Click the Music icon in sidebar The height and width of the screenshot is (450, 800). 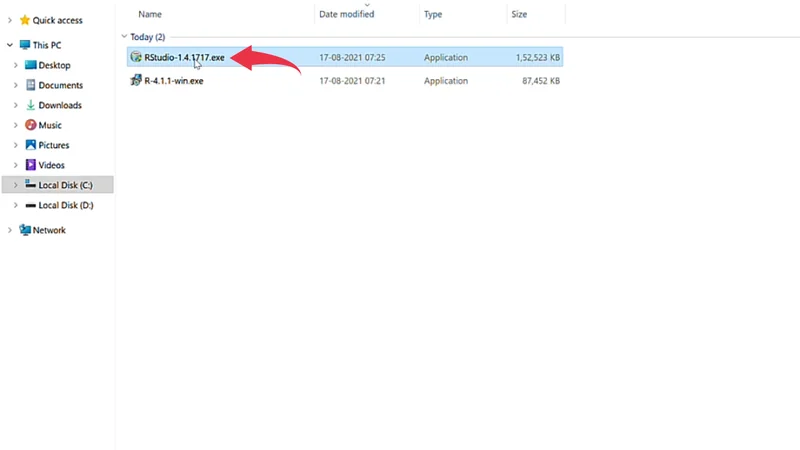[30, 125]
